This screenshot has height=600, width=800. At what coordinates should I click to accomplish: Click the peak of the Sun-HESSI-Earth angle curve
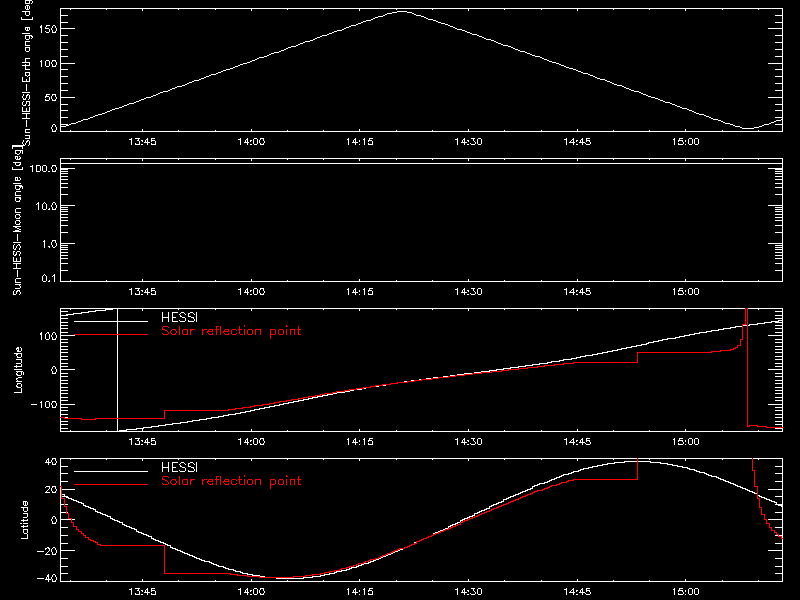(403, 11)
